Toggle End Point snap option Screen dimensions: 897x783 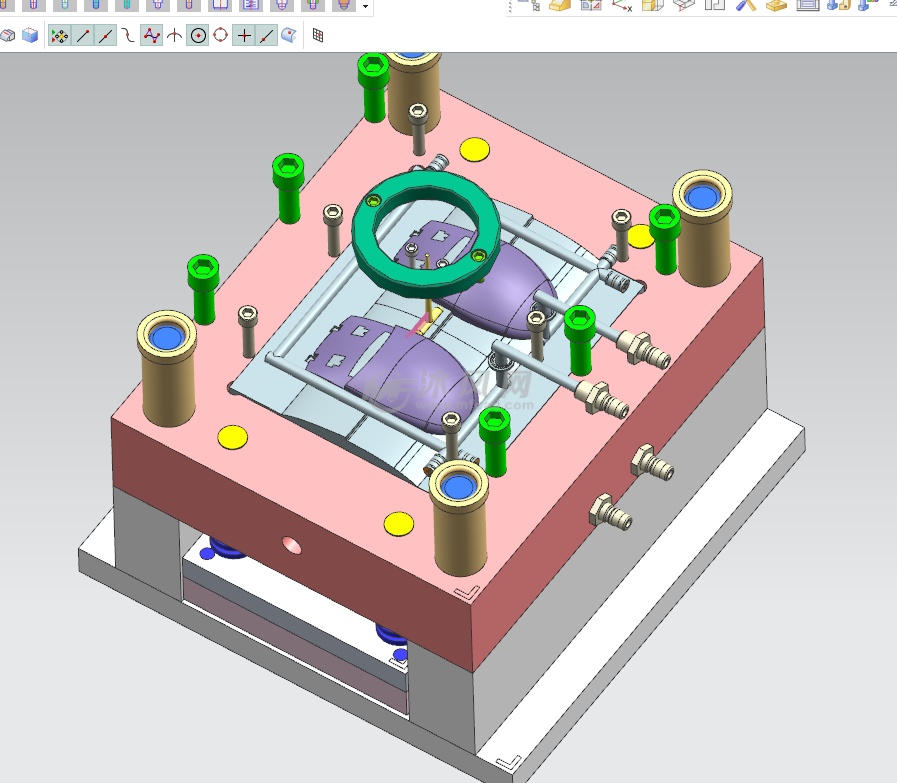point(84,36)
